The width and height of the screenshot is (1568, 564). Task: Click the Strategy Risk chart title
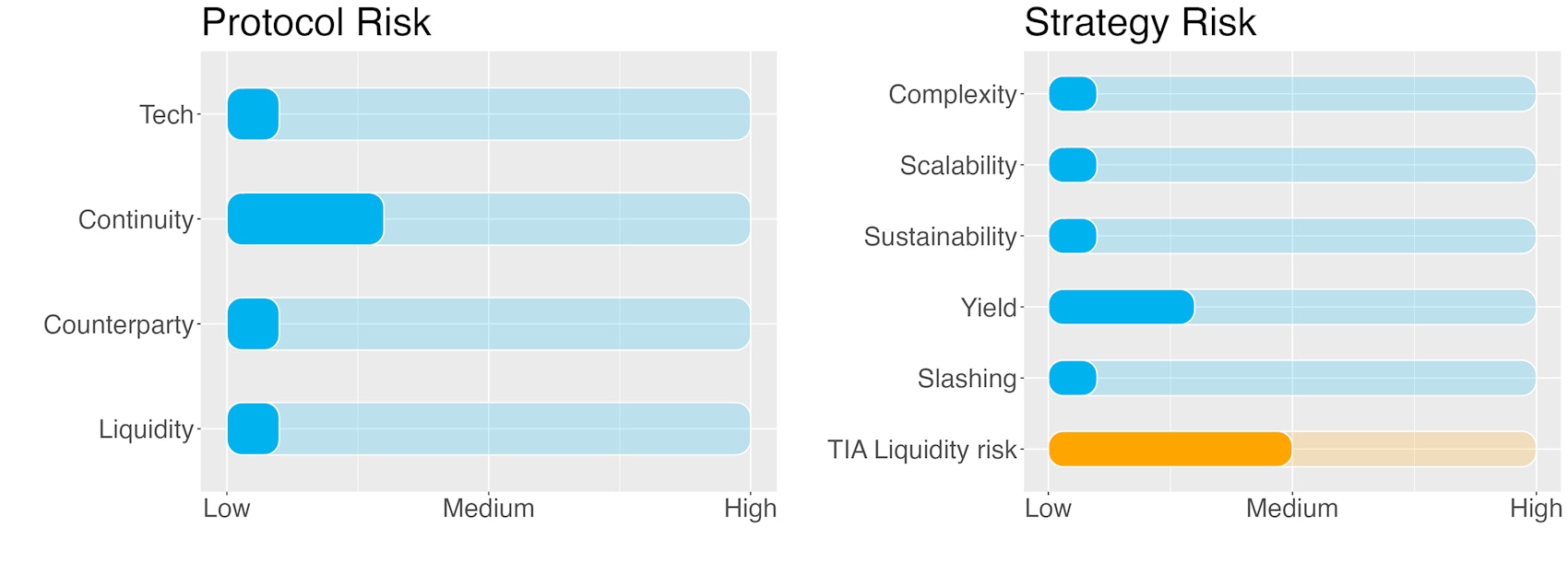pos(1139,23)
